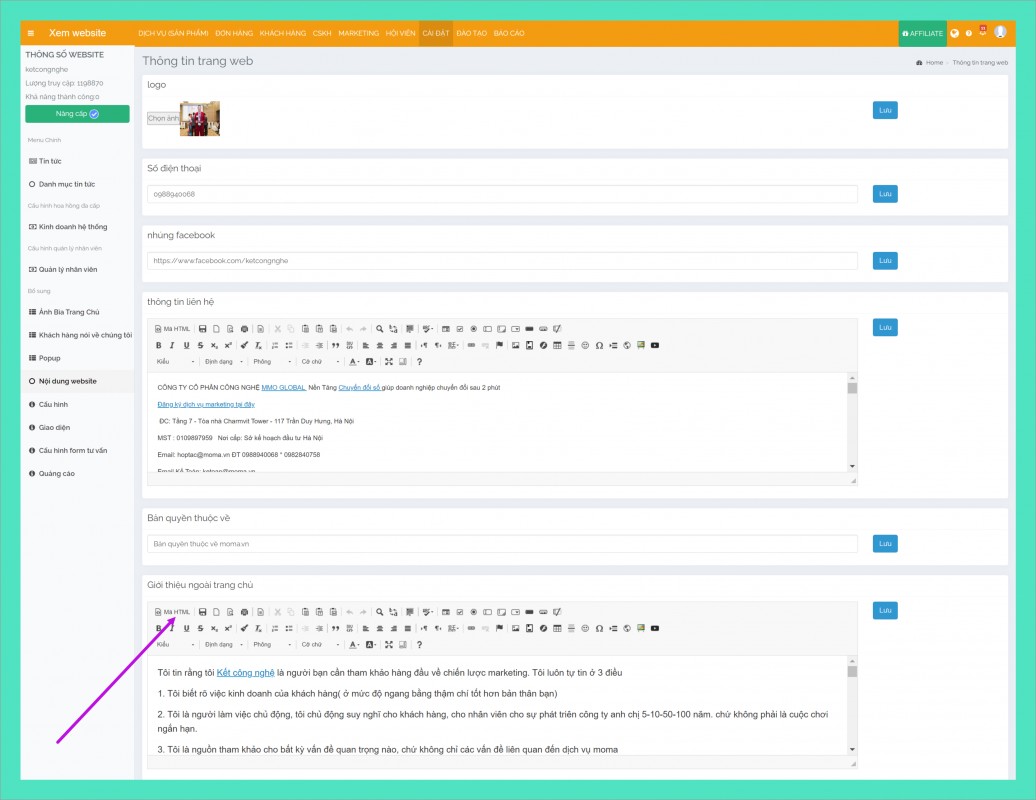Click the Underline icon in the Giới thiệu editor
Image resolution: width=1036 pixels, height=800 pixels.
click(186, 628)
